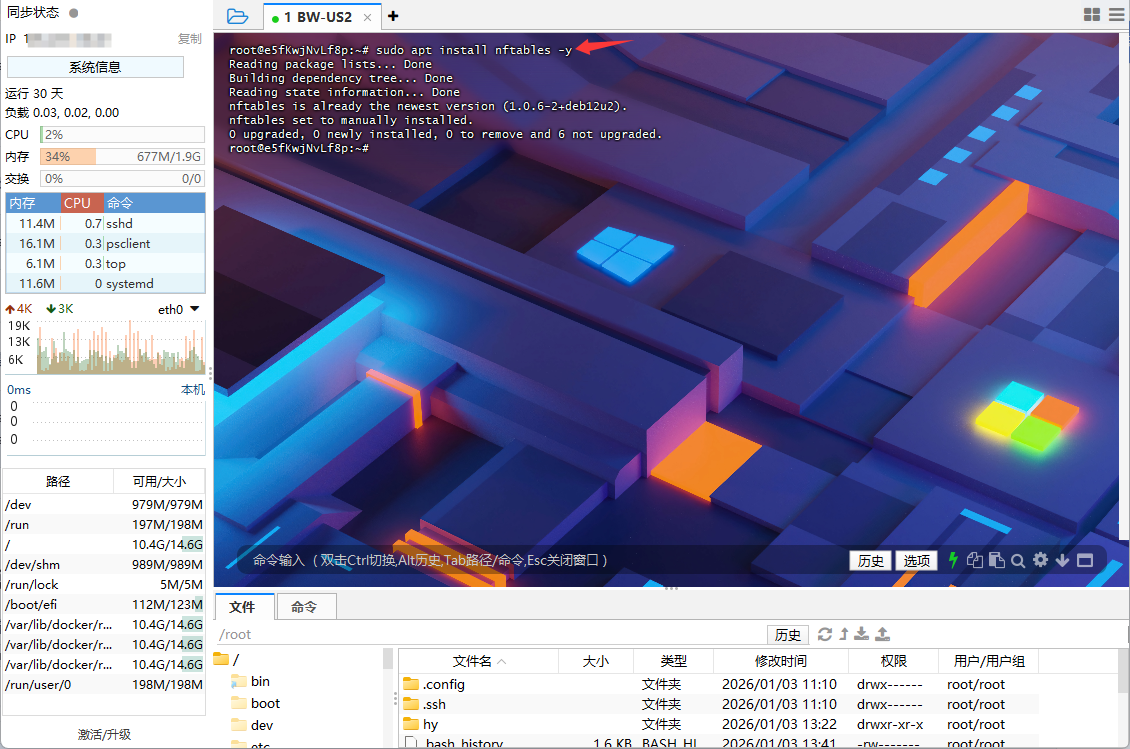Click the 系统信息 button
The image size is (1130, 749).
pyautogui.click(x=95, y=67)
